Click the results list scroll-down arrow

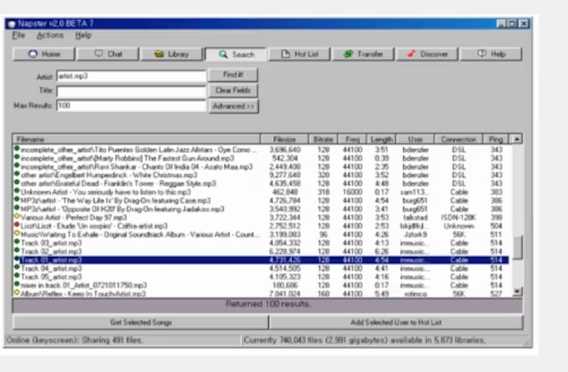point(518,291)
